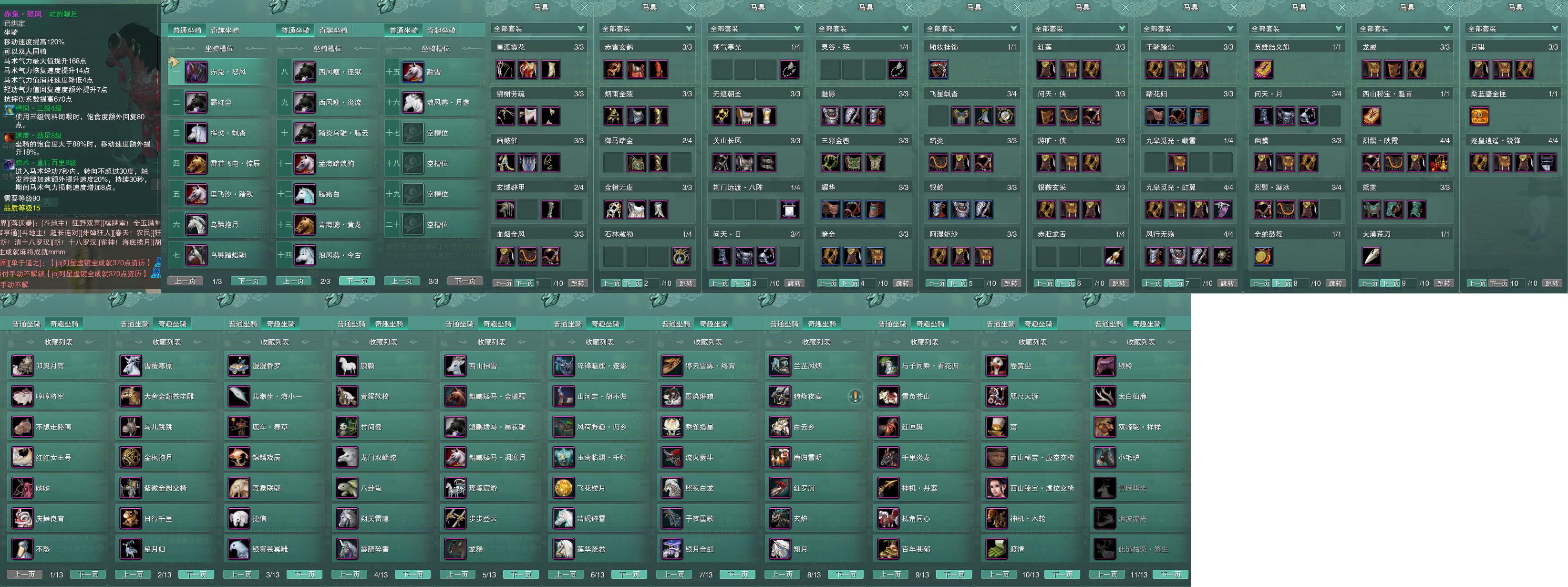Click the 金蛇鼓舞 drum gear icon

coord(1263,256)
